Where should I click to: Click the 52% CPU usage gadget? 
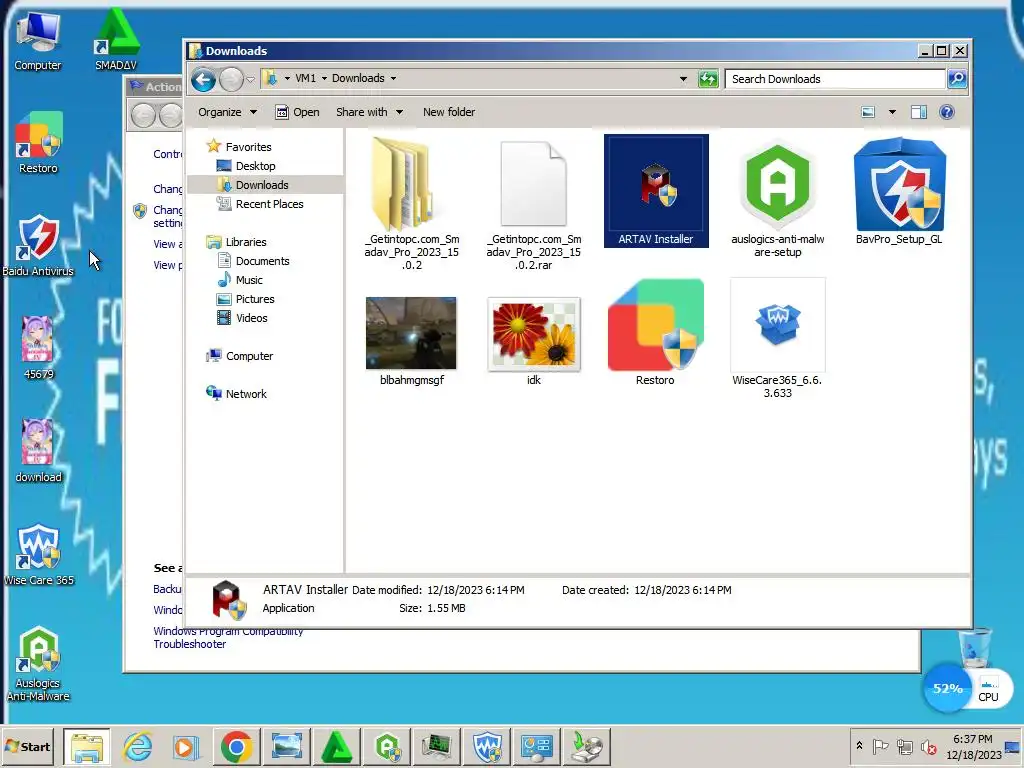(947, 688)
